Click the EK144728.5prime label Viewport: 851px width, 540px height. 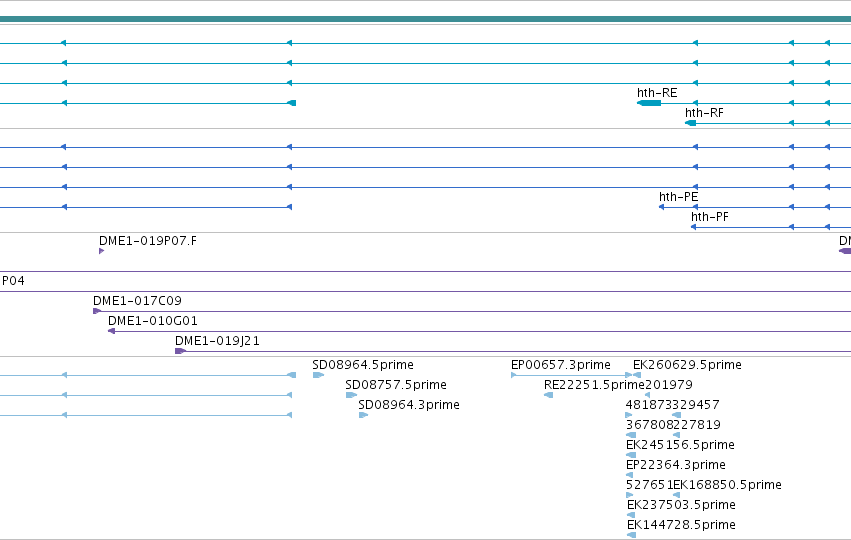(x=681, y=525)
